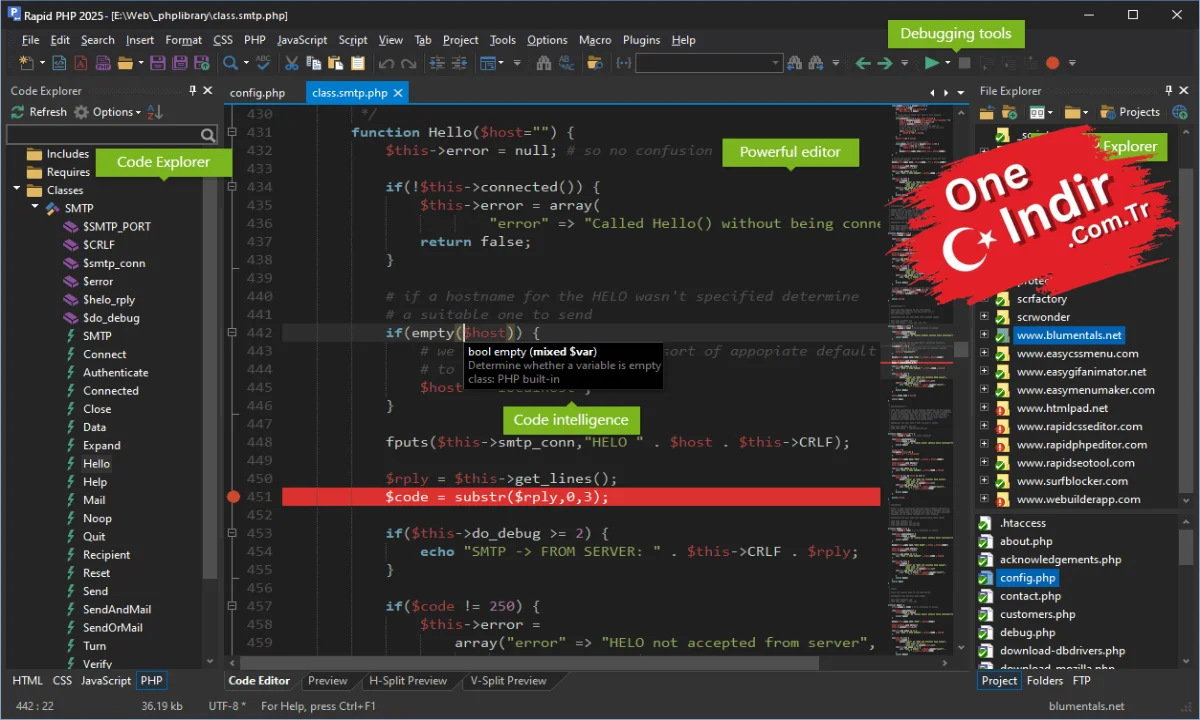Click the Projects button in File Explorer
Screen dimensions: 1200x720
point(1129,112)
